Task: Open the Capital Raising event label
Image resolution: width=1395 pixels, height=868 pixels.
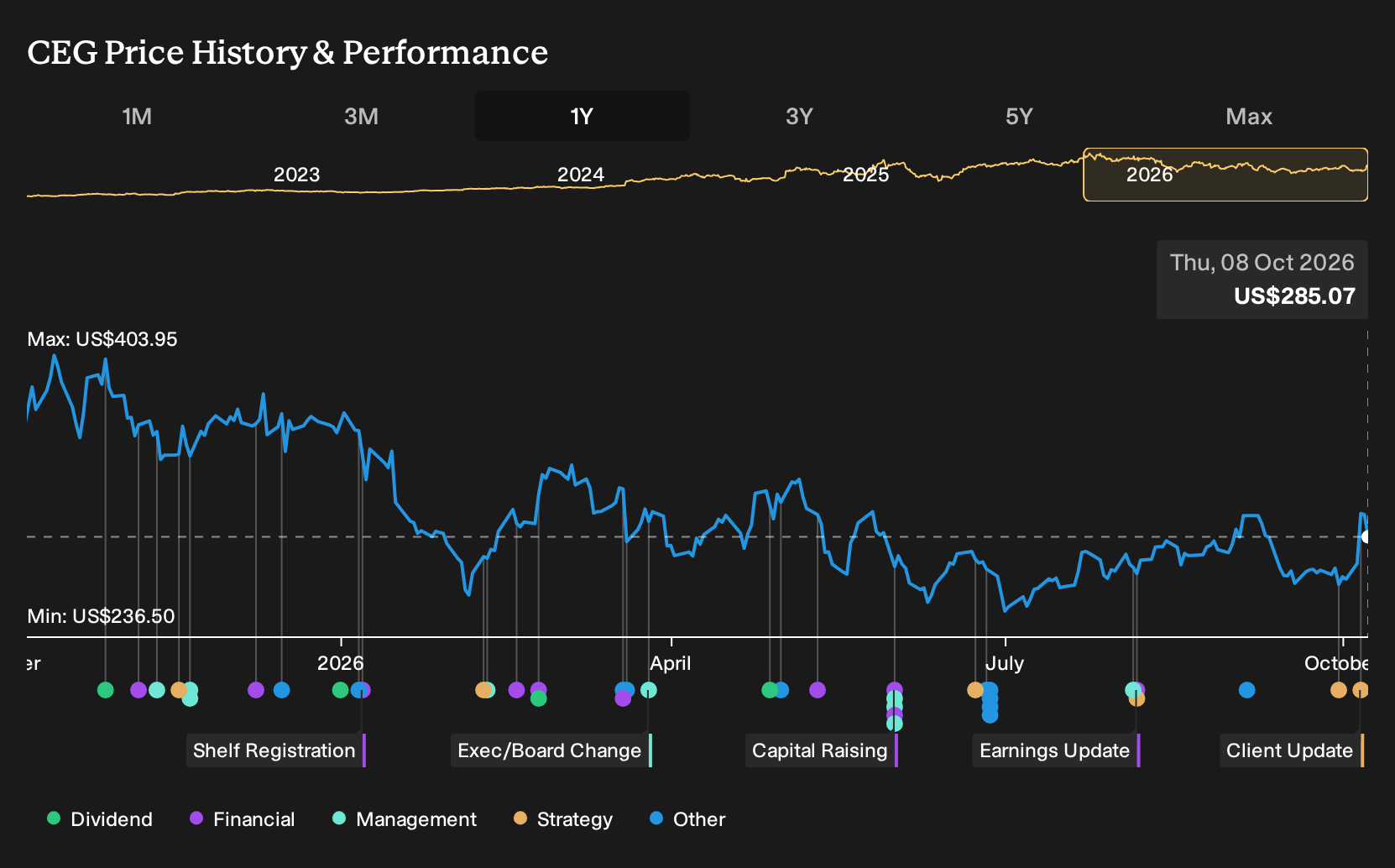Action: 821,750
